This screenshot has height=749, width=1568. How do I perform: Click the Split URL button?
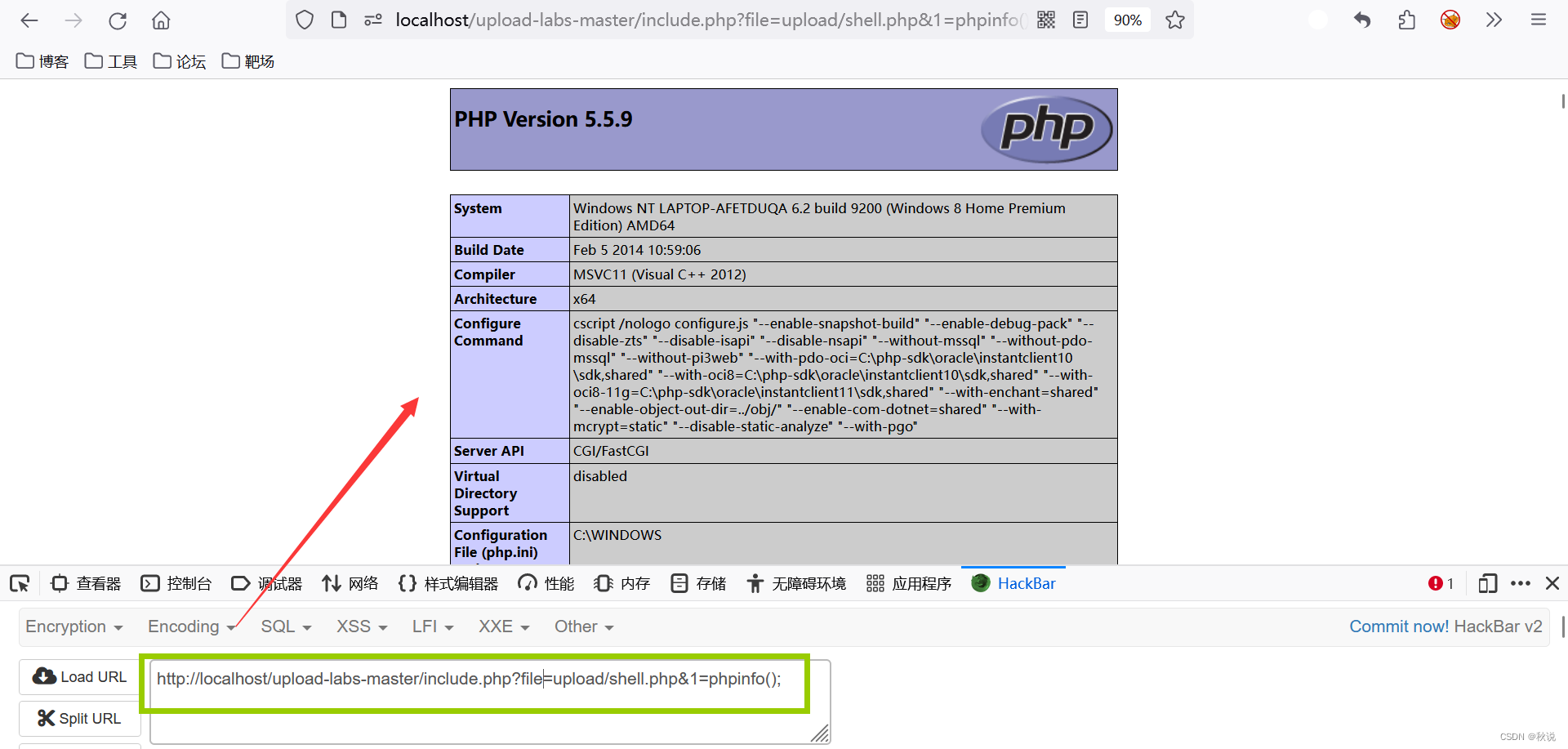[79, 719]
